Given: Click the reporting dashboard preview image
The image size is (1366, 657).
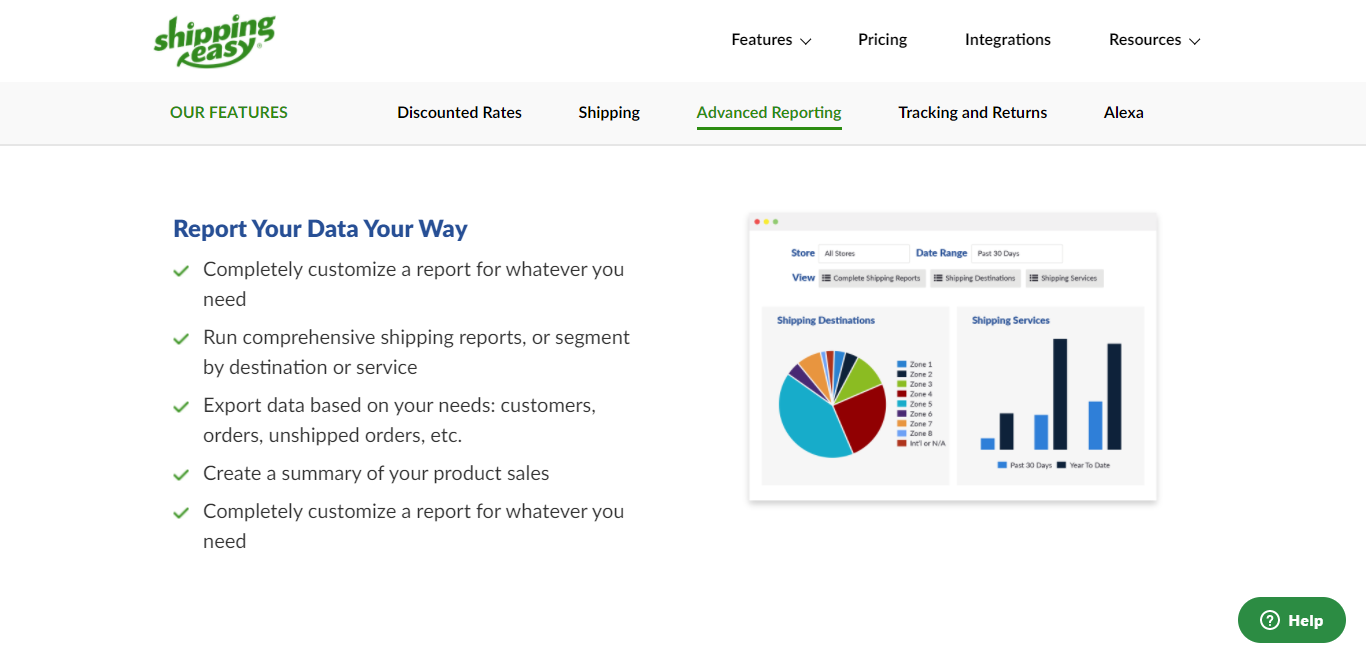Looking at the screenshot, I should point(952,357).
